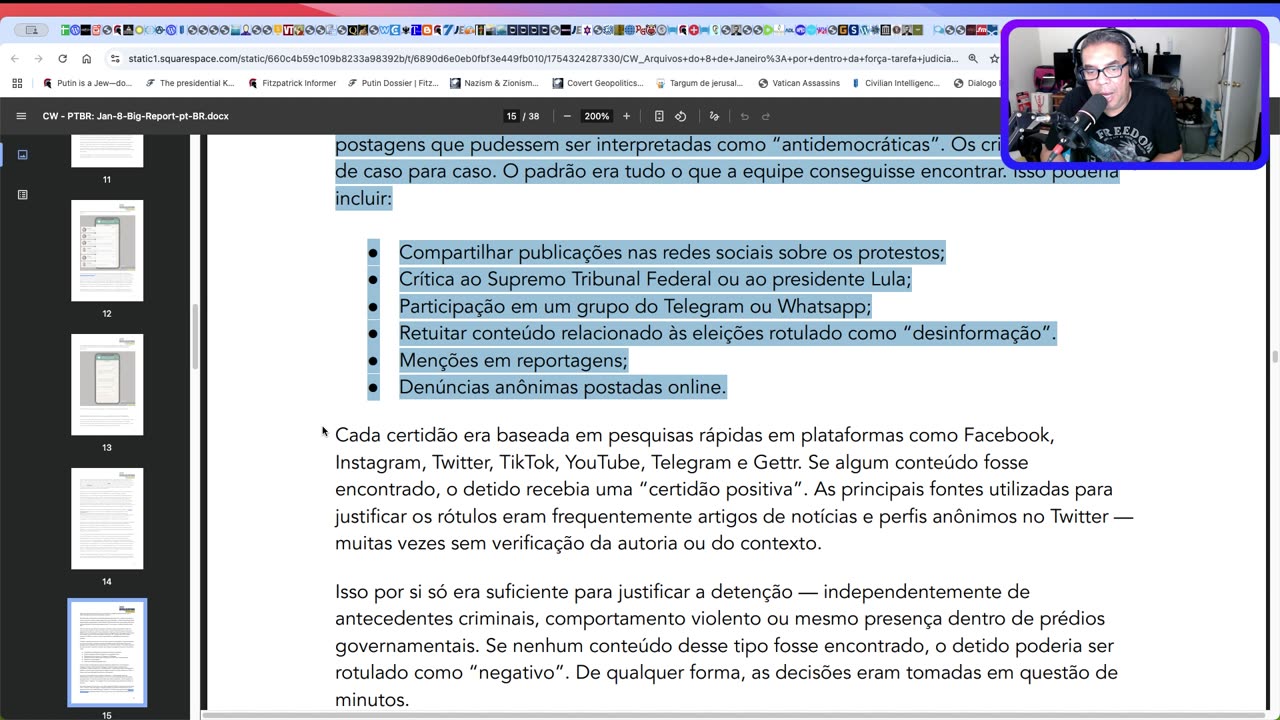Click the document vertical scrollbar thumb
This screenshot has height=720, width=1280.
[x=1275, y=357]
